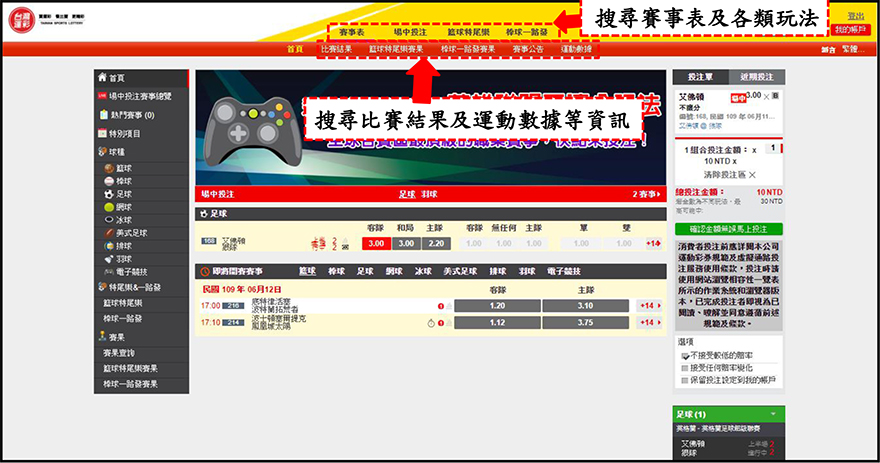The height and width of the screenshot is (463, 880).
Task: Click the basketball icon in the sidebar
Action: click(109, 168)
